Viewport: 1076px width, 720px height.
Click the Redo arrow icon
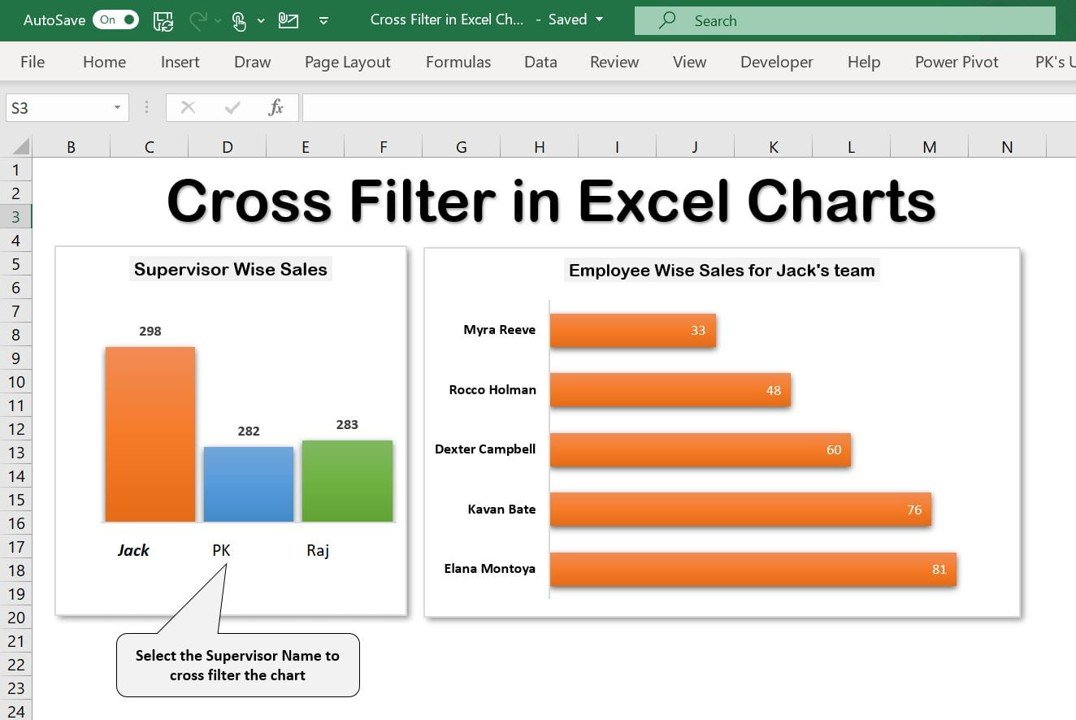coord(198,21)
